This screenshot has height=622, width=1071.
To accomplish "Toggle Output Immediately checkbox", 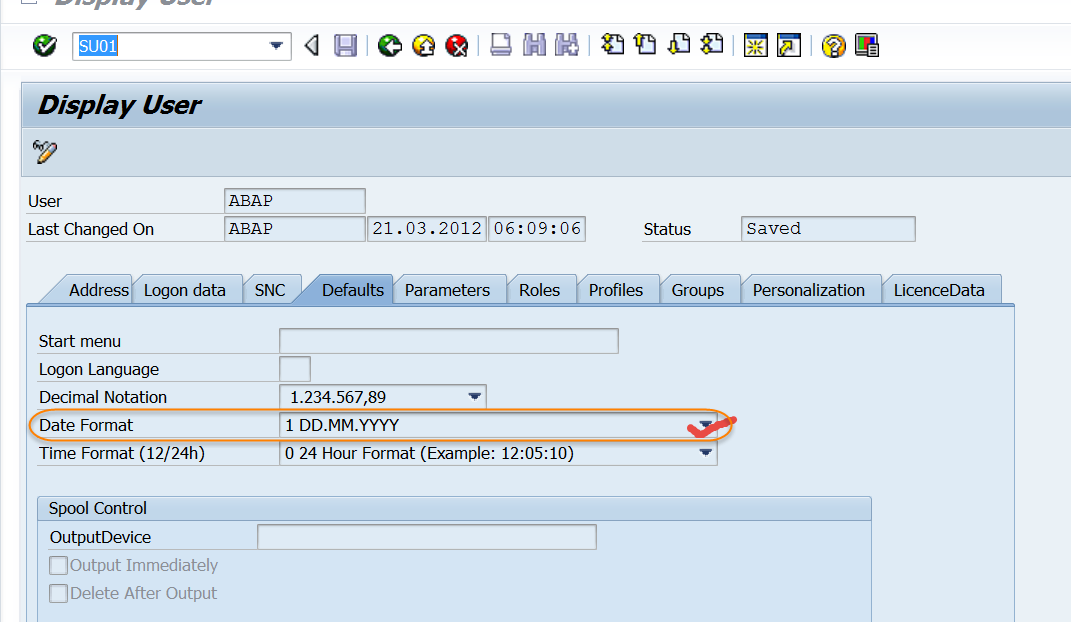I will (x=59, y=565).
